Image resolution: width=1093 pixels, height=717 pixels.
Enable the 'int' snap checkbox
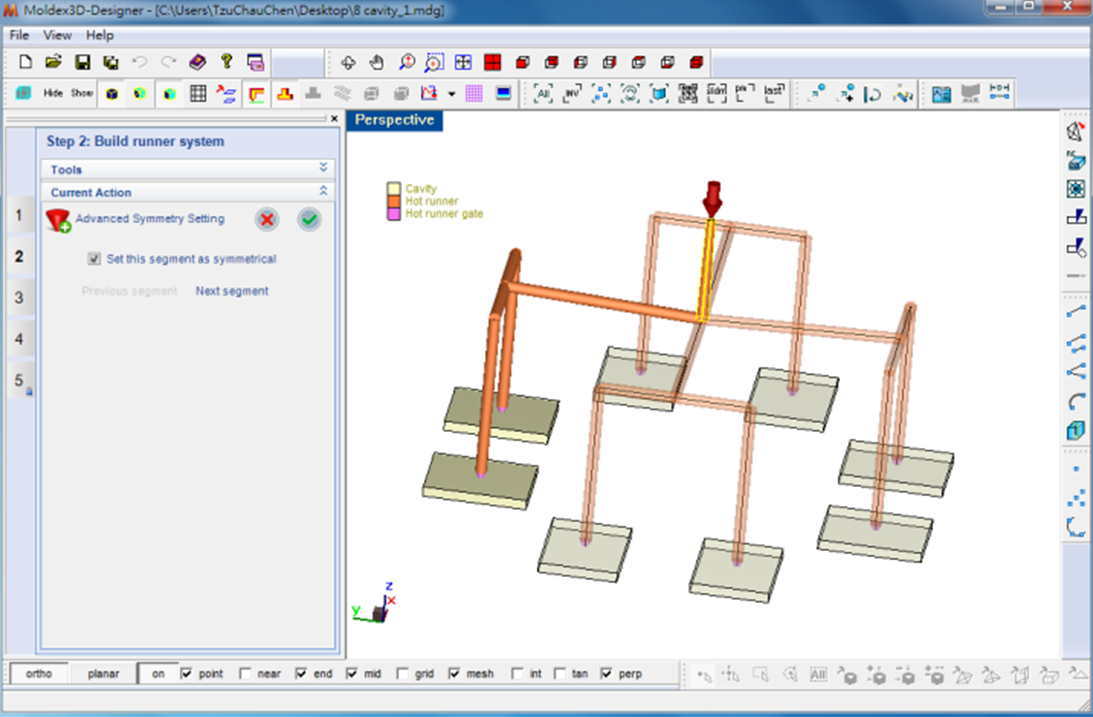[517, 673]
